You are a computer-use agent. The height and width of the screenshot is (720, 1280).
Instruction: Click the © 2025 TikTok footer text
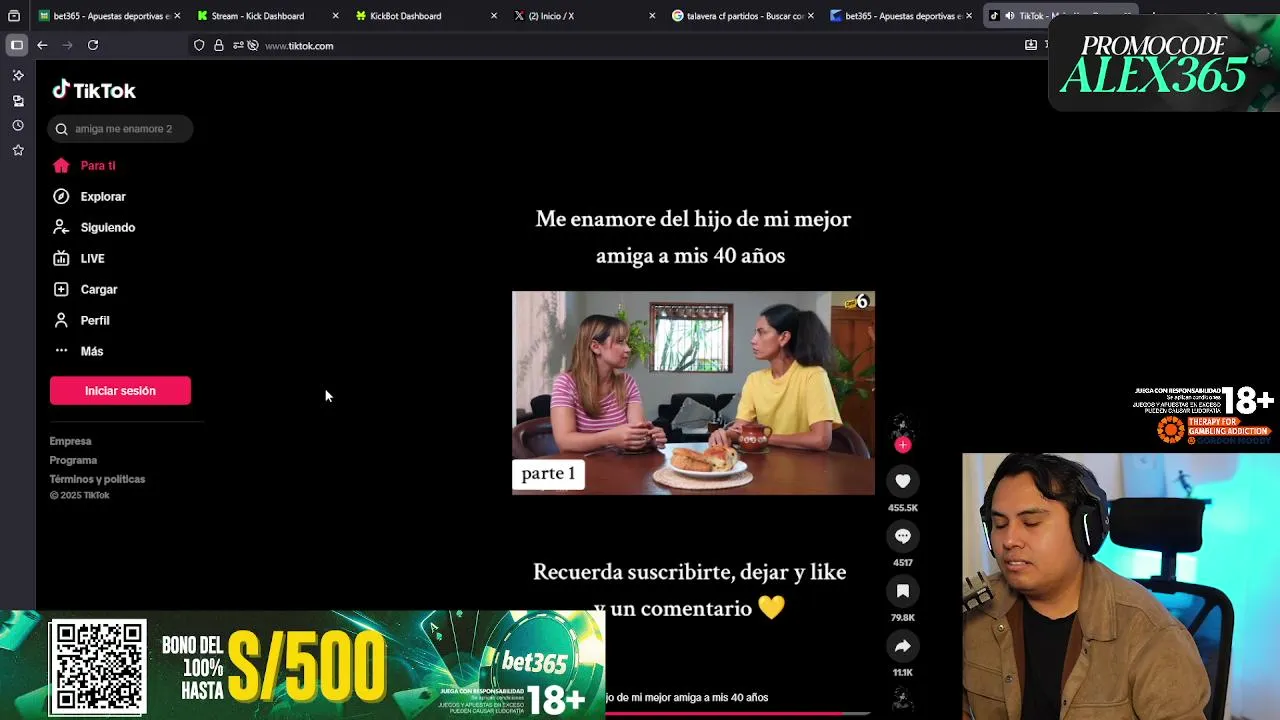[x=79, y=495]
